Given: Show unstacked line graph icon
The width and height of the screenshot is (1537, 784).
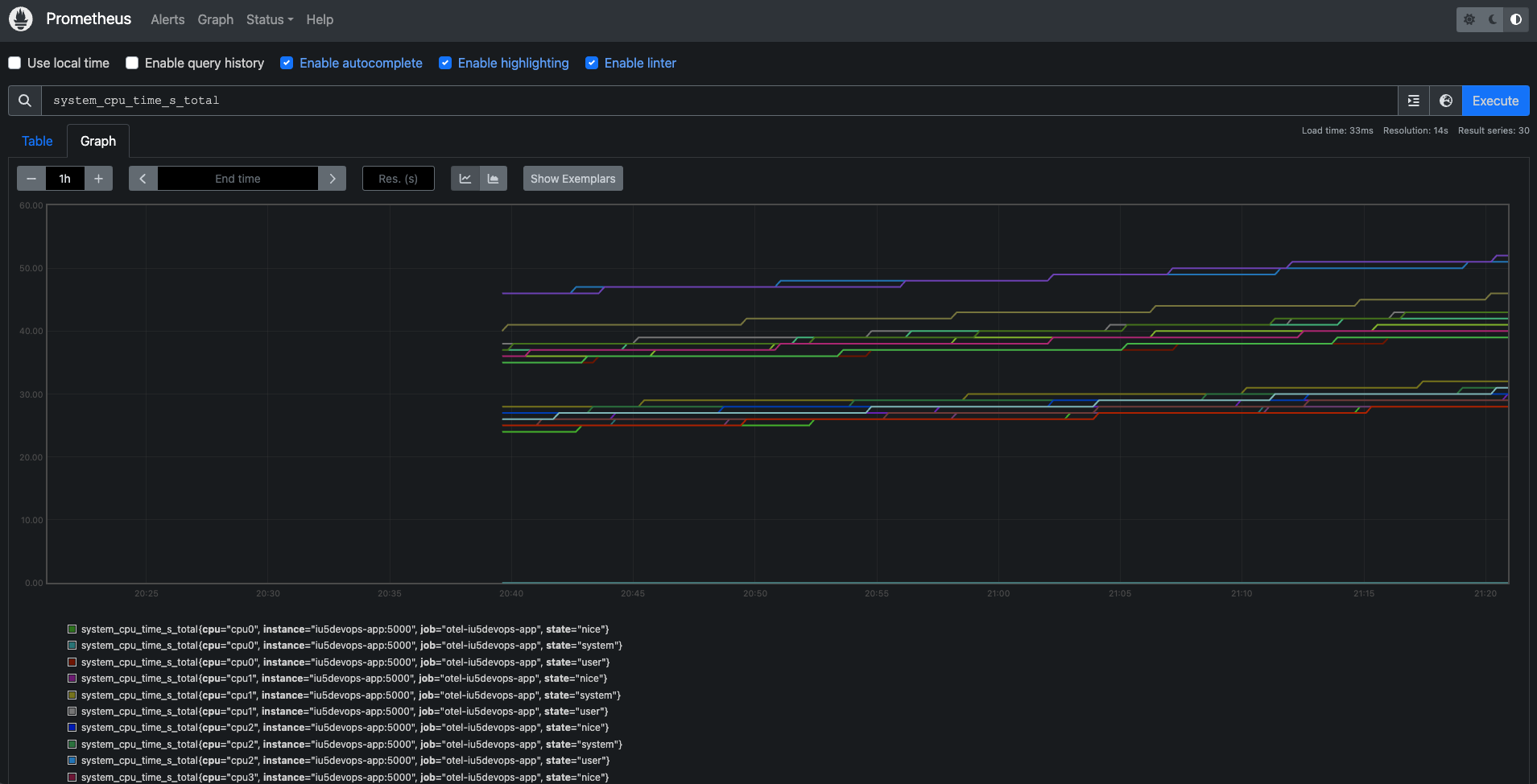Looking at the screenshot, I should (x=465, y=179).
